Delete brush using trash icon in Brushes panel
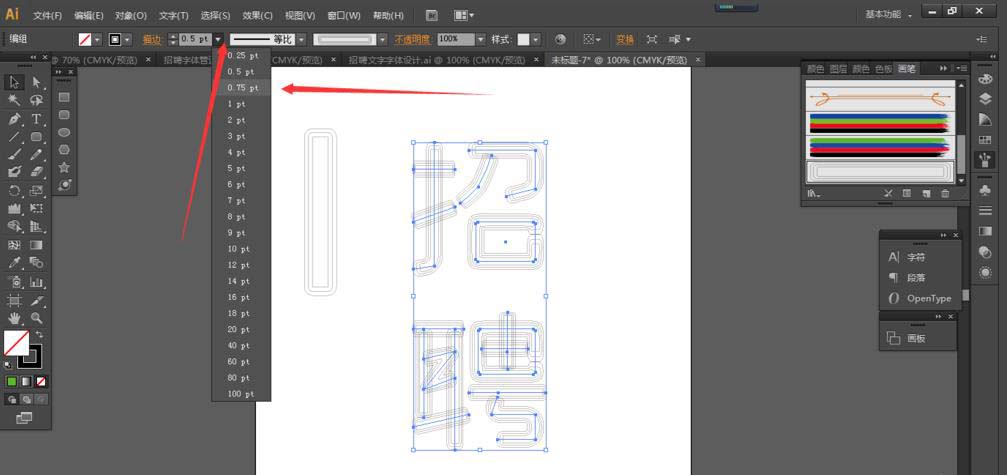 (x=946, y=193)
